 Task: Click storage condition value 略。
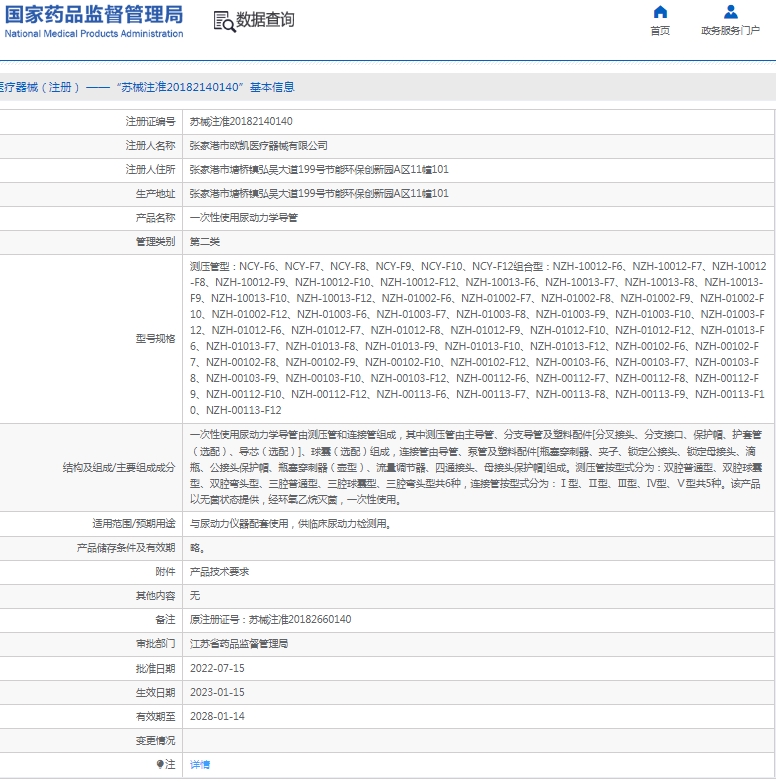197,548
